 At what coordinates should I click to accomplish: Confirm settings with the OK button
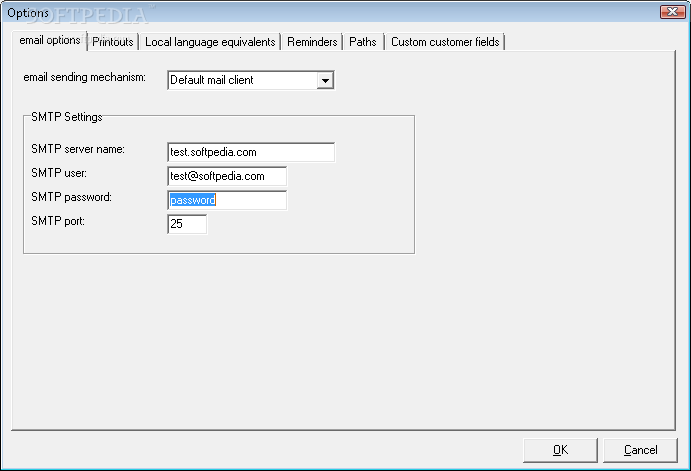(x=560, y=450)
